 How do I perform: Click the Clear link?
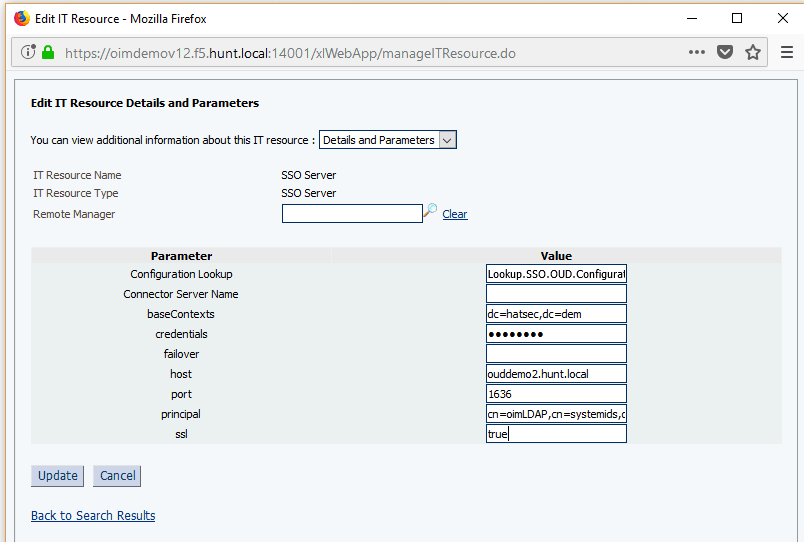click(455, 214)
